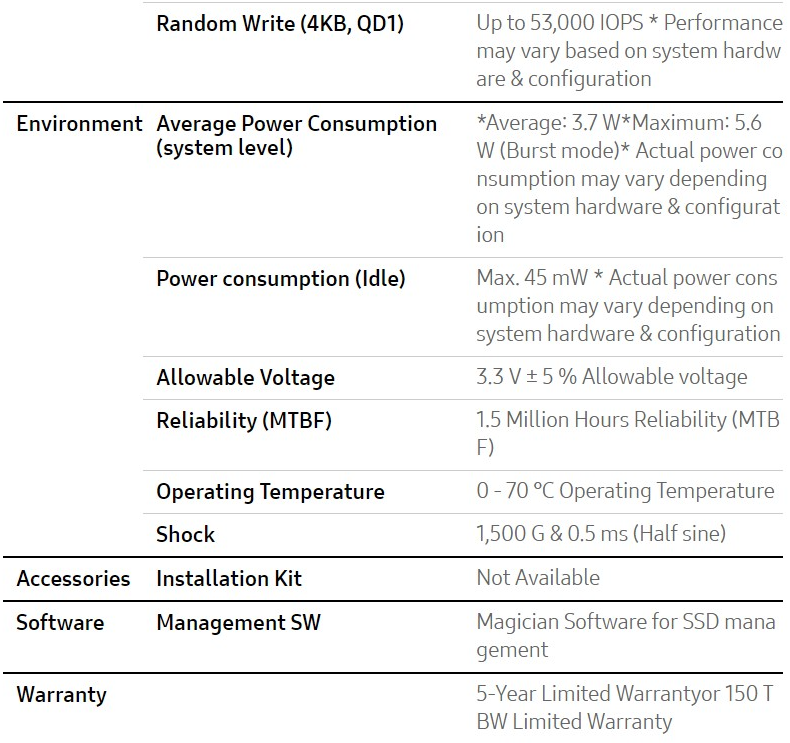This screenshot has height=743, width=790.
Task: Select the Allowable Voltage label
Action: point(246,378)
